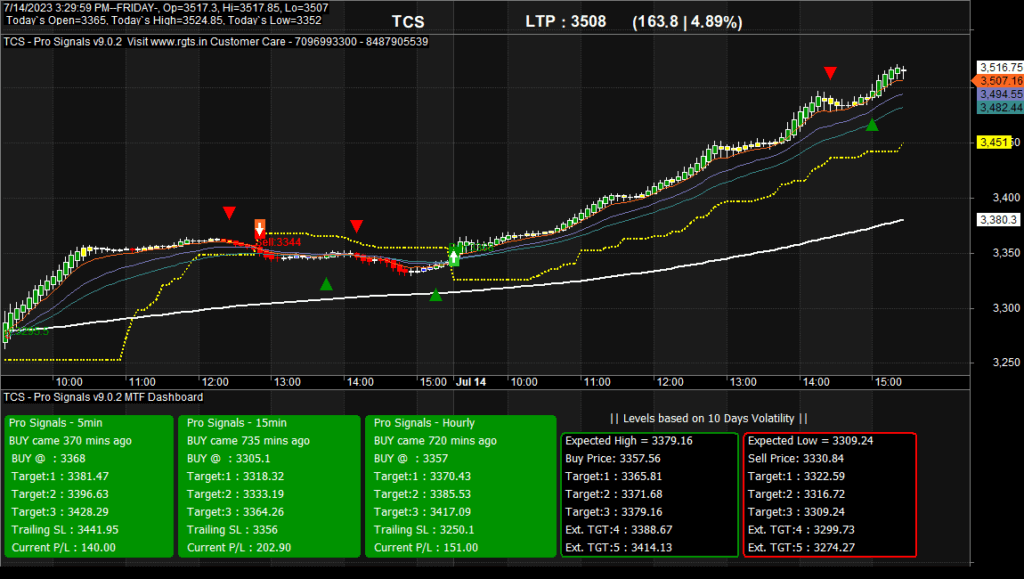This screenshot has width=1024, height=579.
Task: Click Current P/L : 151.00
Action: (426, 548)
